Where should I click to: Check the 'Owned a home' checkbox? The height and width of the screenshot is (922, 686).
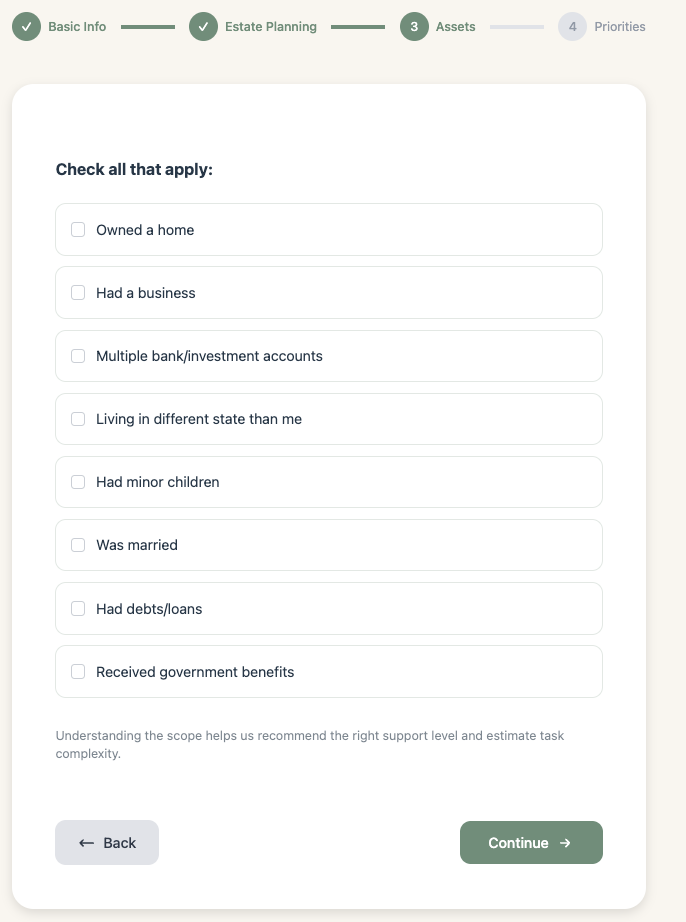(78, 229)
